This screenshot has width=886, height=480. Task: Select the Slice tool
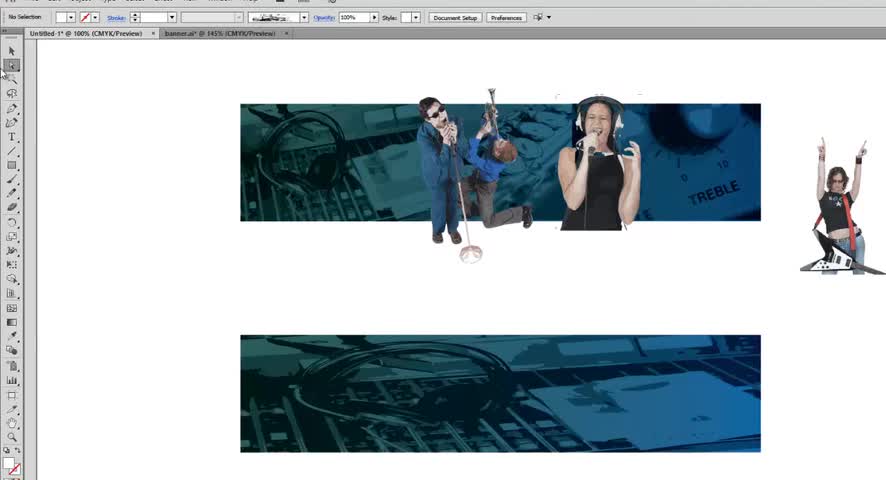click(x=12, y=409)
